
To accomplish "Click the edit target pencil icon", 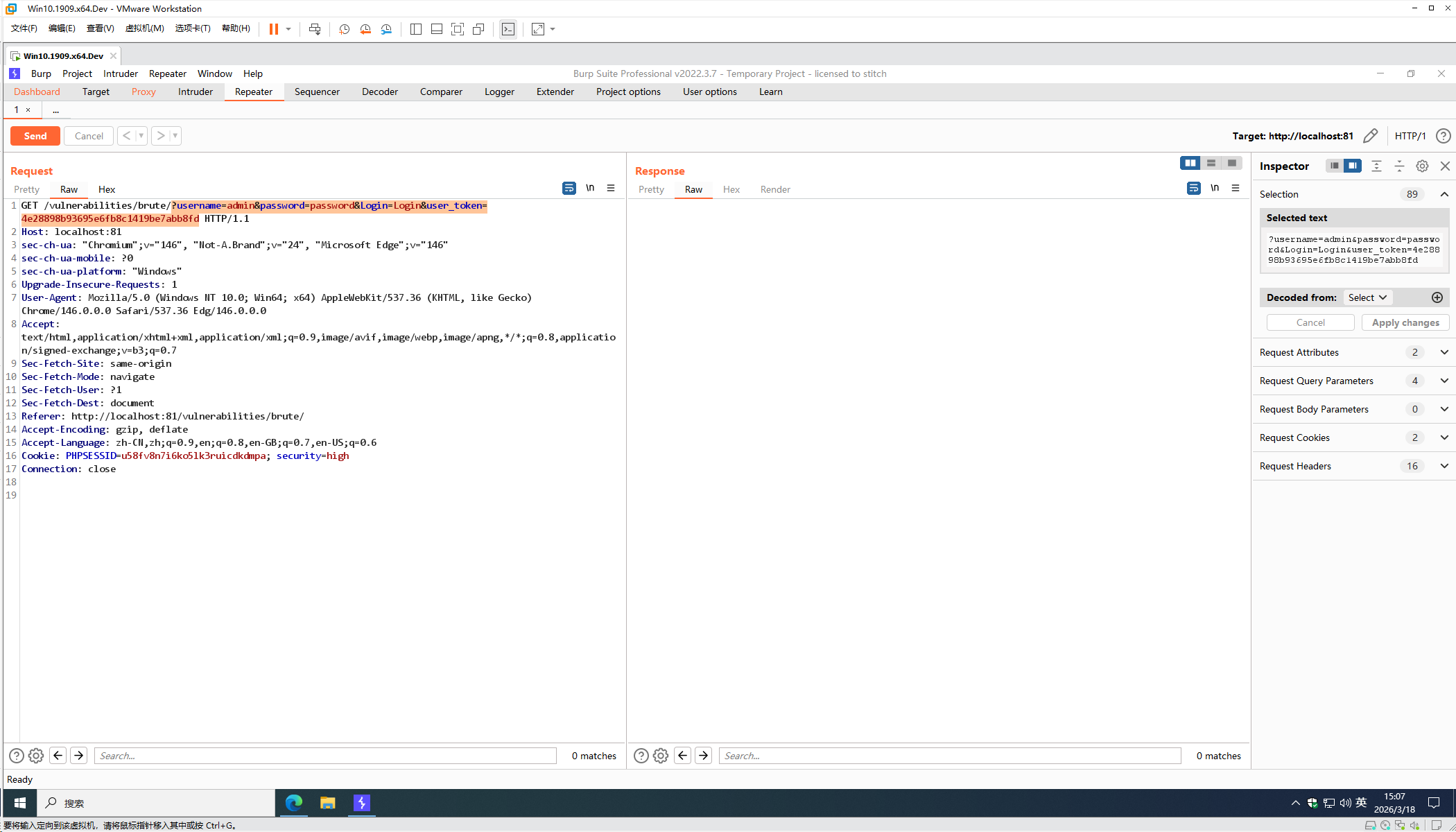I will (1370, 136).
